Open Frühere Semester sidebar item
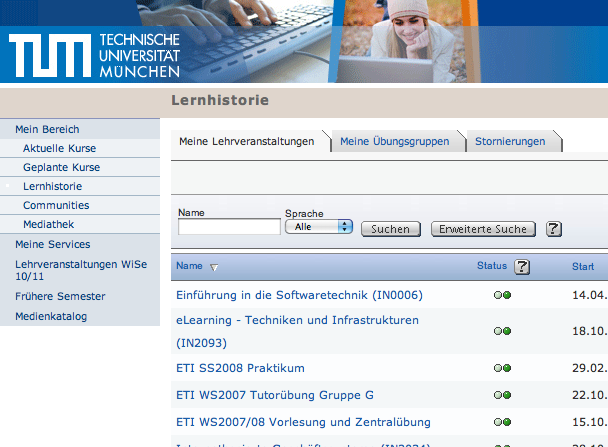This screenshot has width=608, height=447. pyautogui.click(x=60, y=297)
